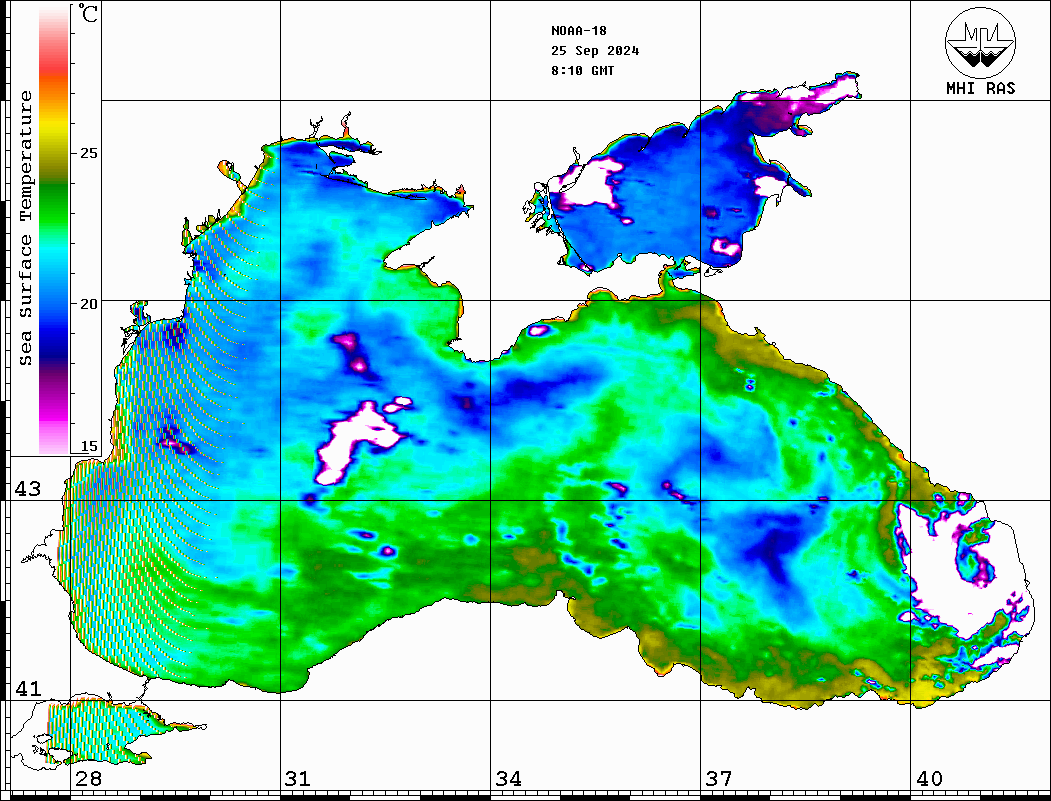Click longitude label '40'
The width and height of the screenshot is (1051, 801).
[929, 779]
